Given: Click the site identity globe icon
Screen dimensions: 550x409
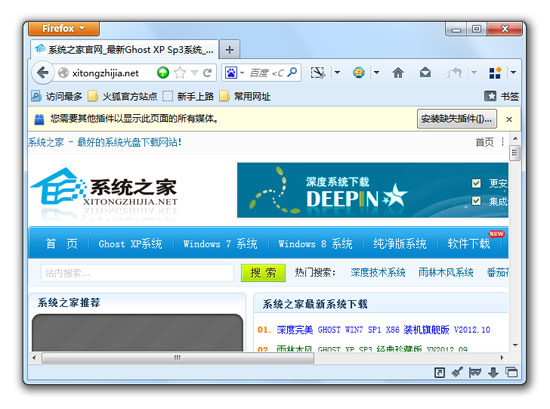Looking at the screenshot, I should pos(63,73).
